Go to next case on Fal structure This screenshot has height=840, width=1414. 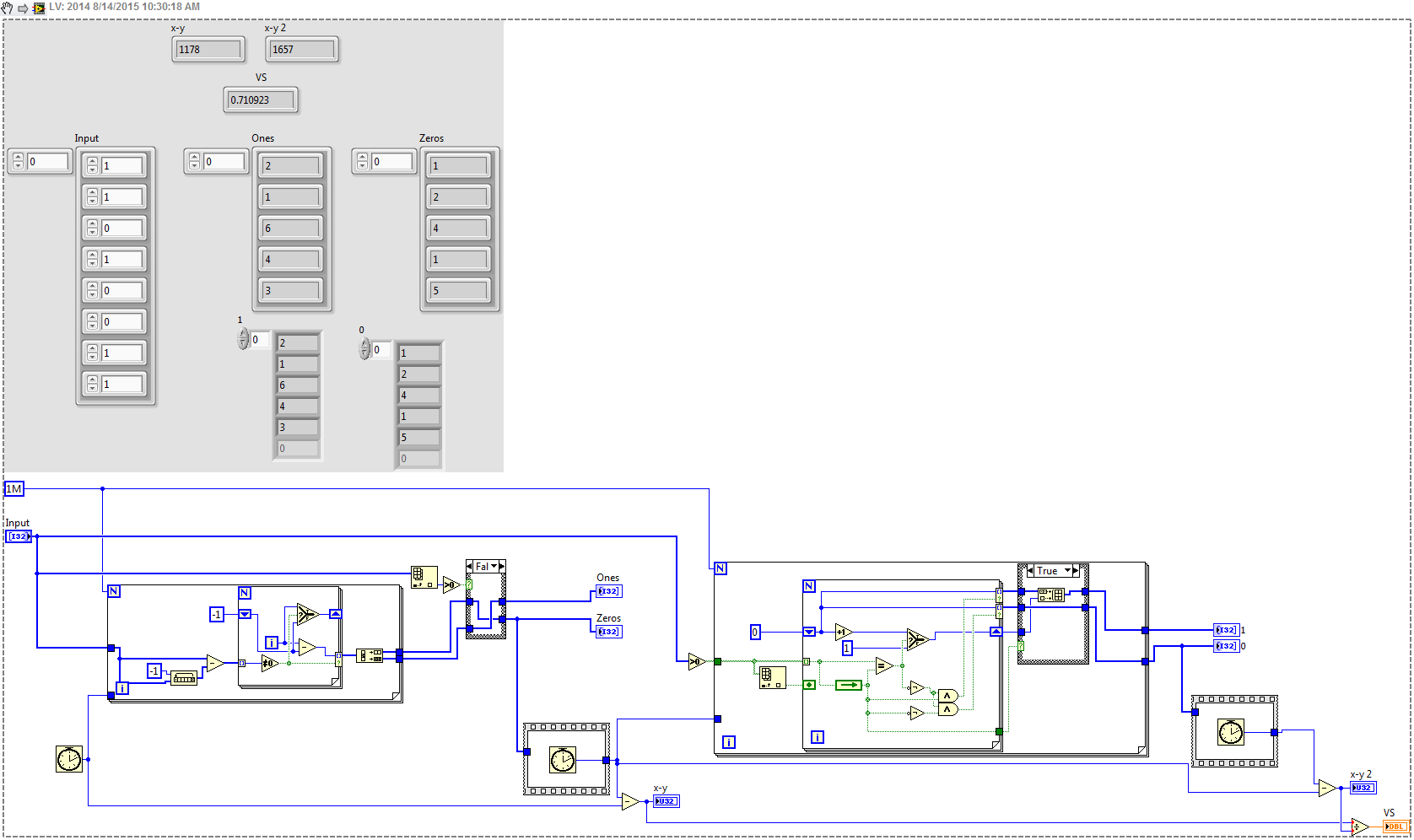coord(502,567)
